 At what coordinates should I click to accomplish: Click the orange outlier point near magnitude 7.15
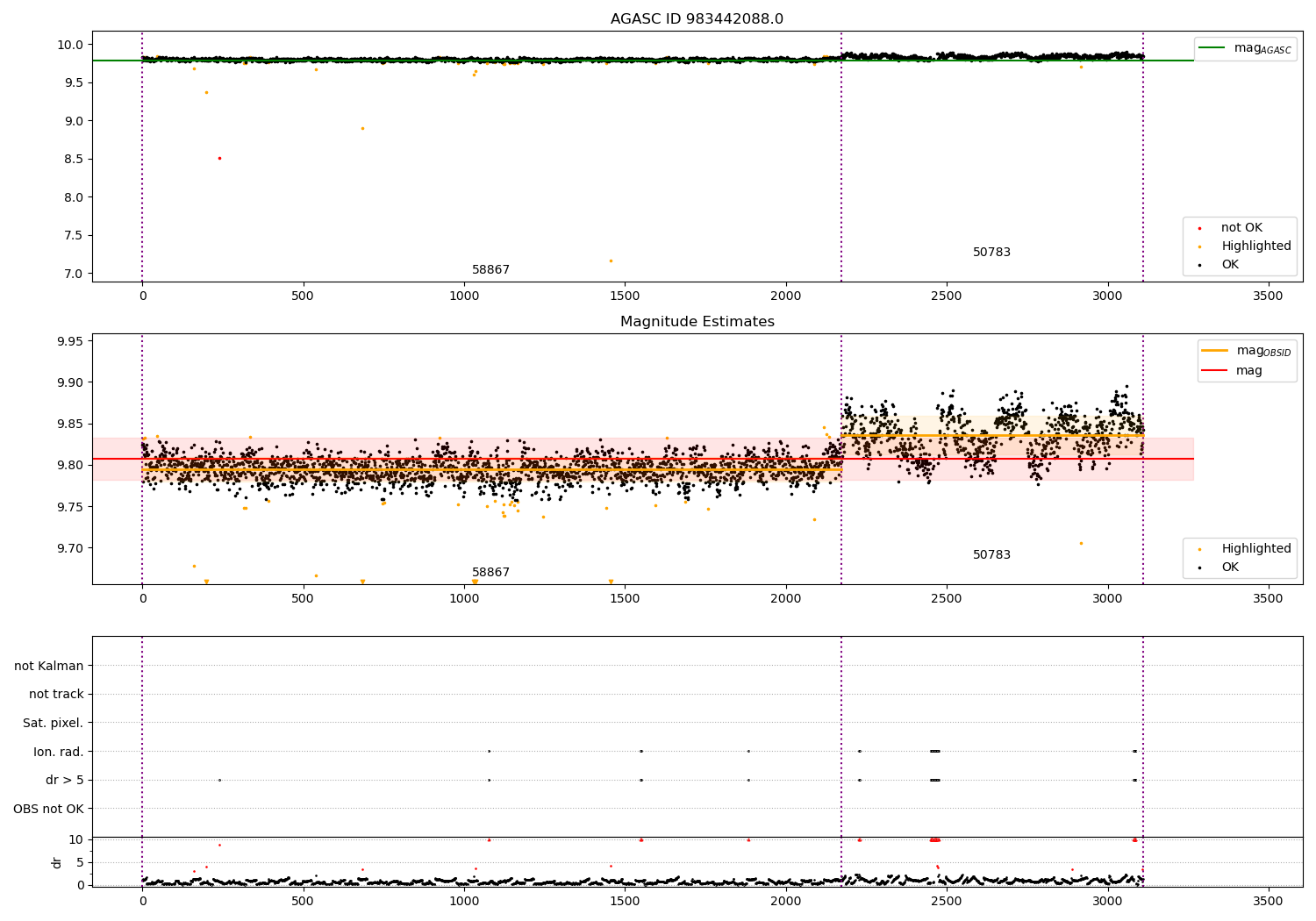[x=611, y=261]
